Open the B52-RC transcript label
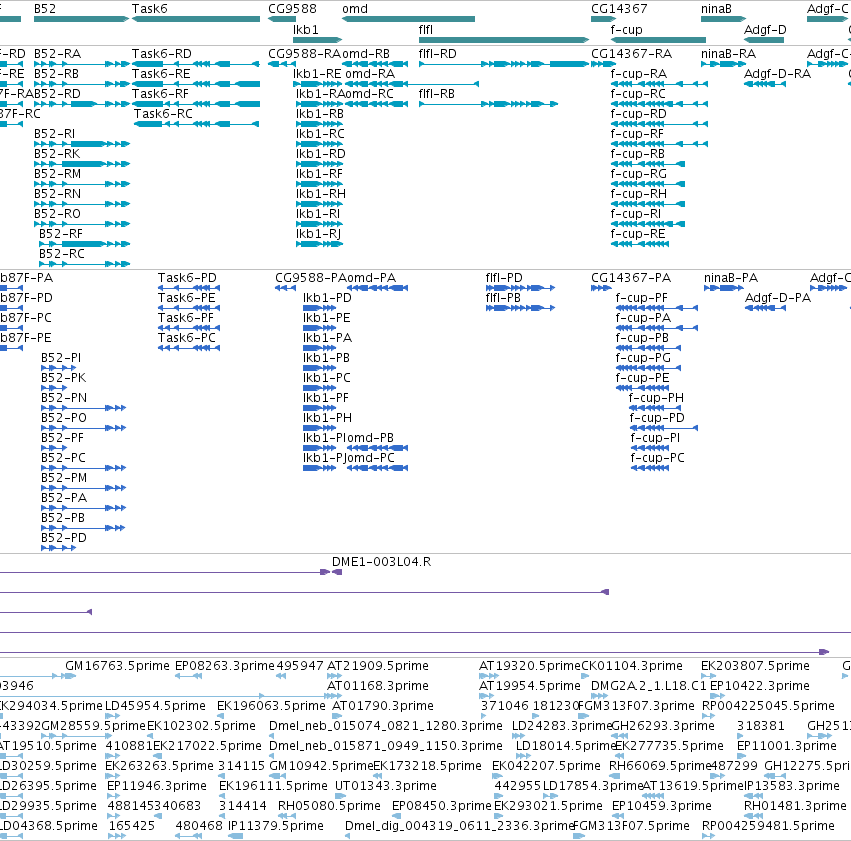This screenshot has width=851, height=841. click(62, 253)
